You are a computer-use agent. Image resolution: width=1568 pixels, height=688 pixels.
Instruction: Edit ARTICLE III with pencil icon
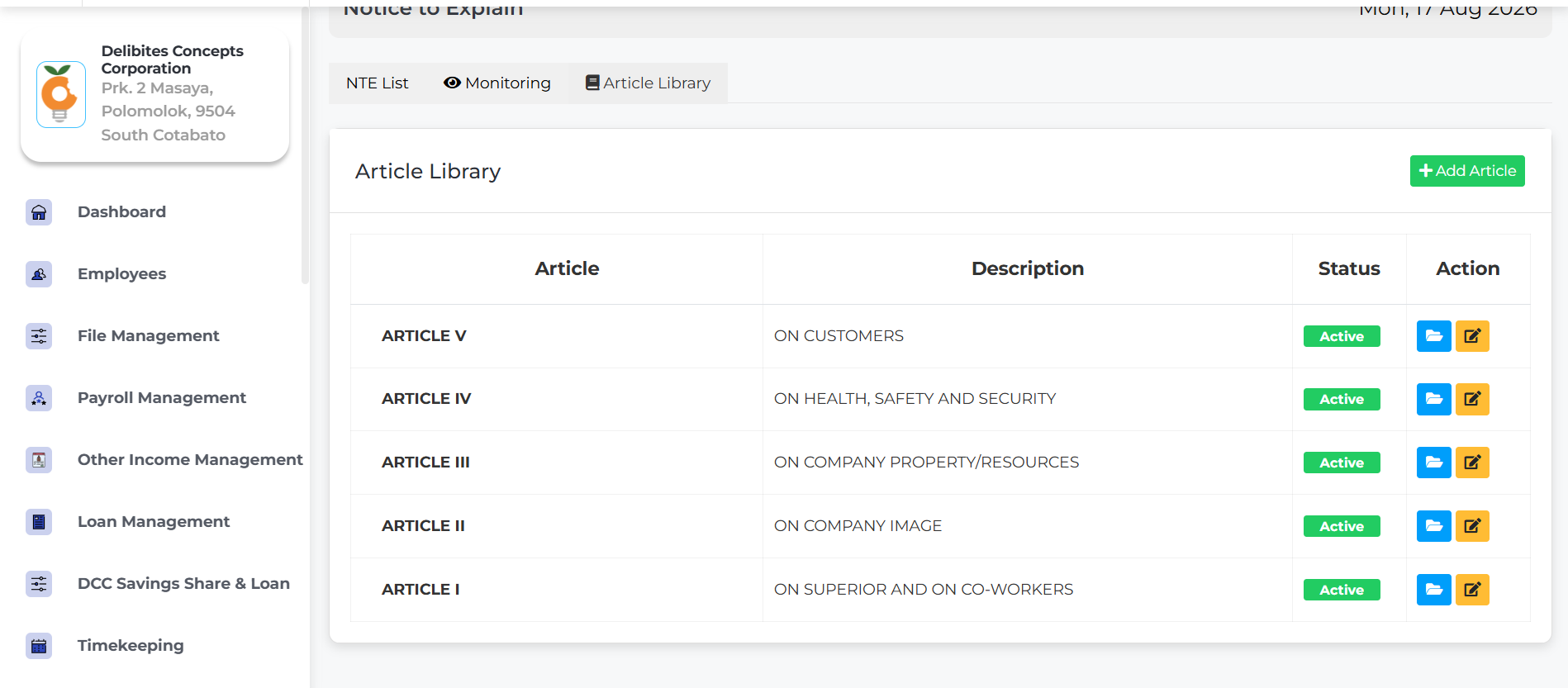click(x=1472, y=463)
